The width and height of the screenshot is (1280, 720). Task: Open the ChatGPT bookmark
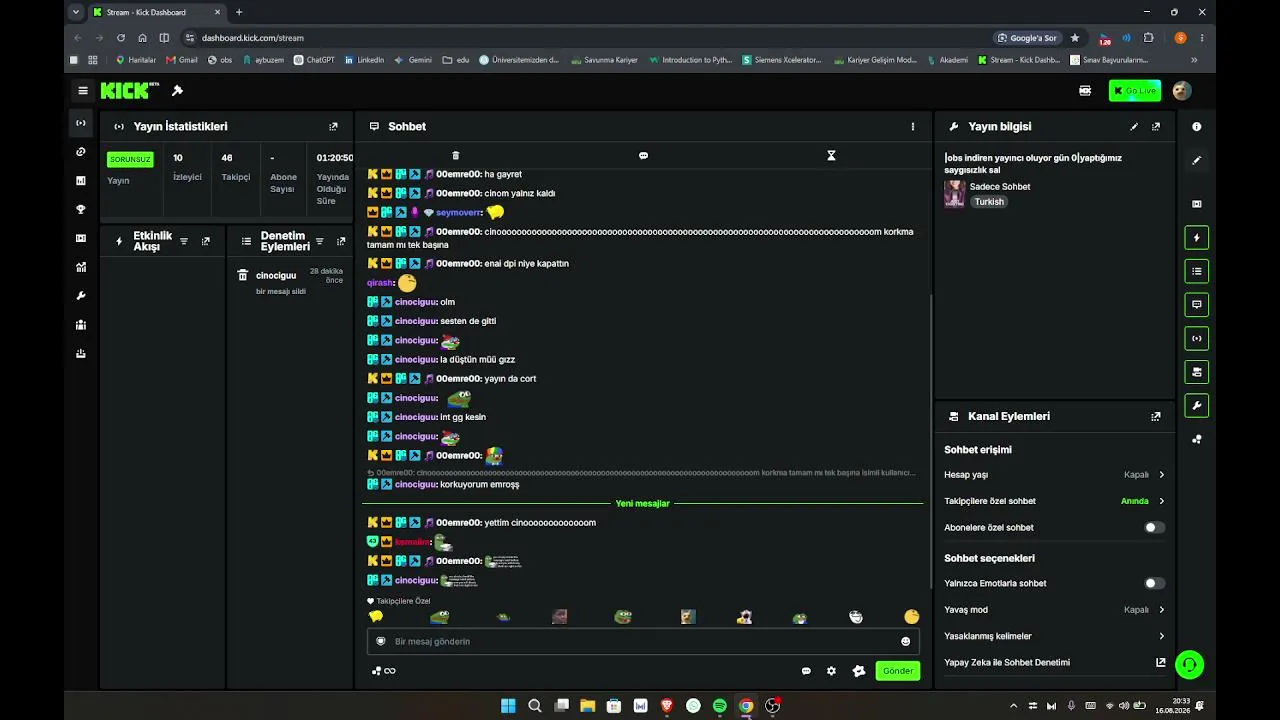tap(314, 60)
